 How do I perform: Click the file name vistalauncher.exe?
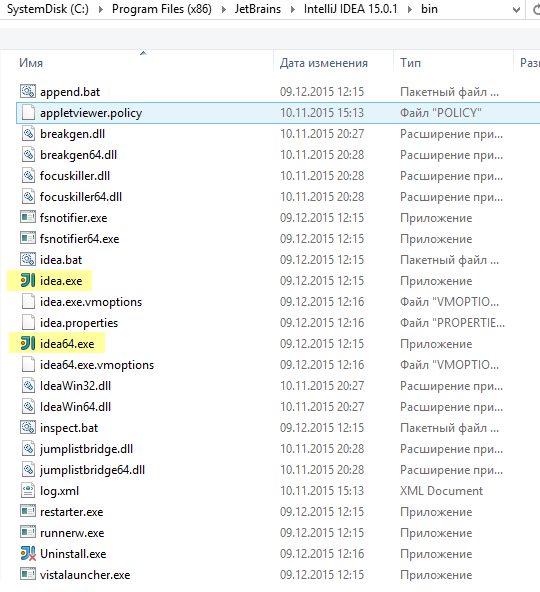85,575
